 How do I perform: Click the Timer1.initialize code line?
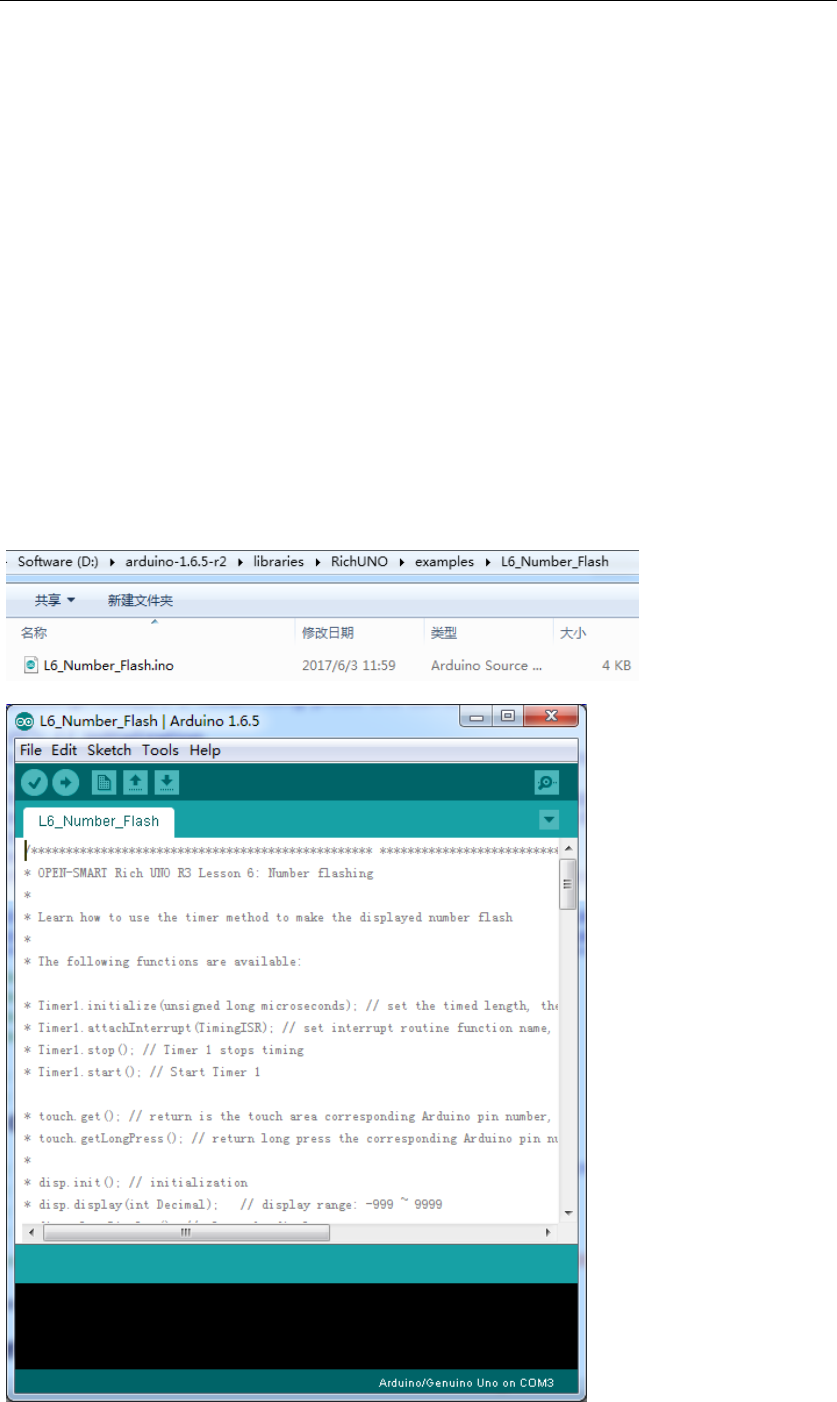tap(291, 1005)
